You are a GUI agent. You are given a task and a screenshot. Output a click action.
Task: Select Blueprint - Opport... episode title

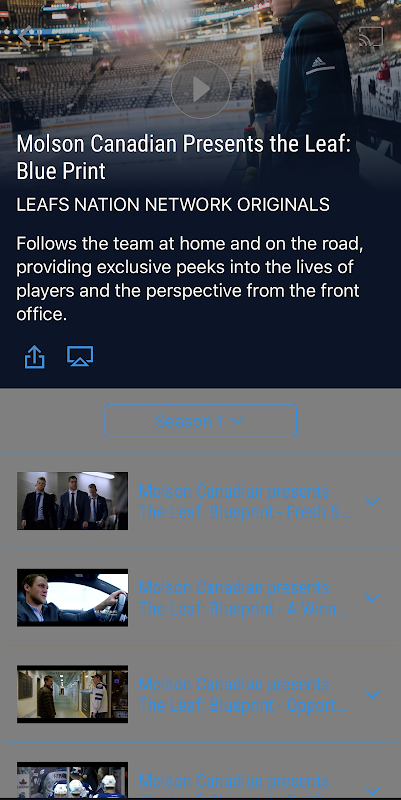point(244,695)
